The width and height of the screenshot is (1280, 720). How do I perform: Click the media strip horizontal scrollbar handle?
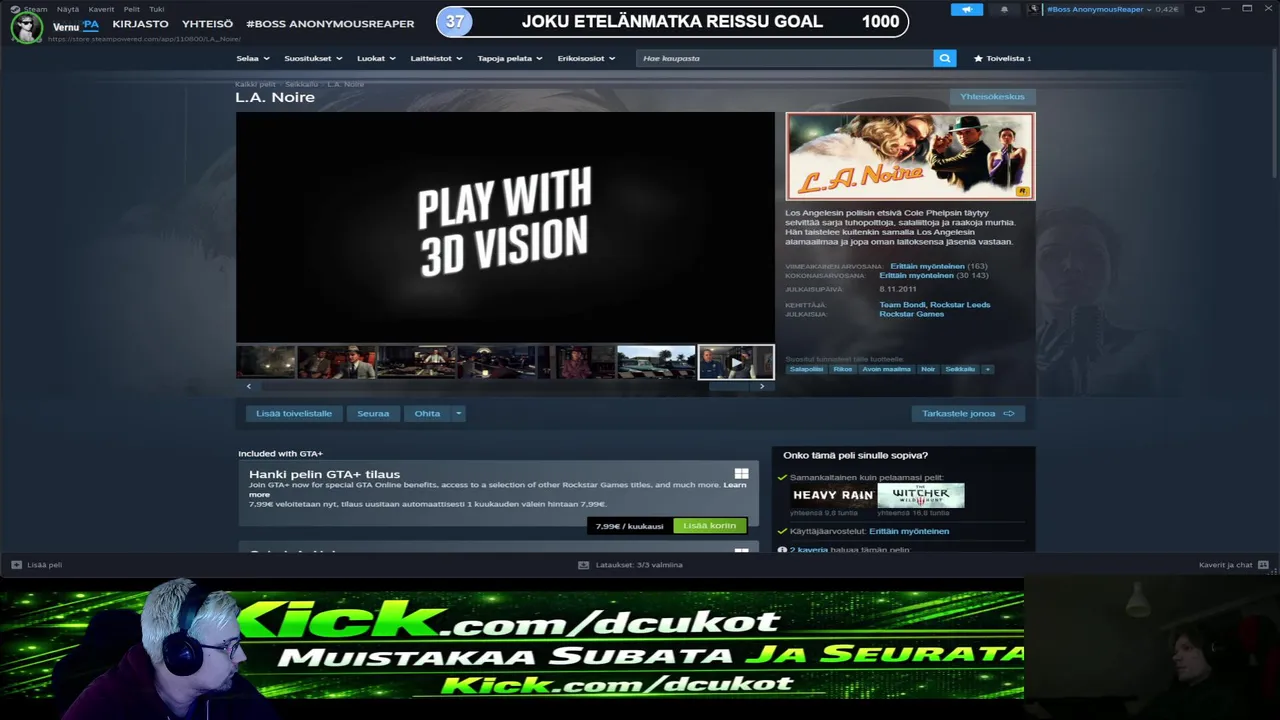pyautogui.click(x=729, y=386)
